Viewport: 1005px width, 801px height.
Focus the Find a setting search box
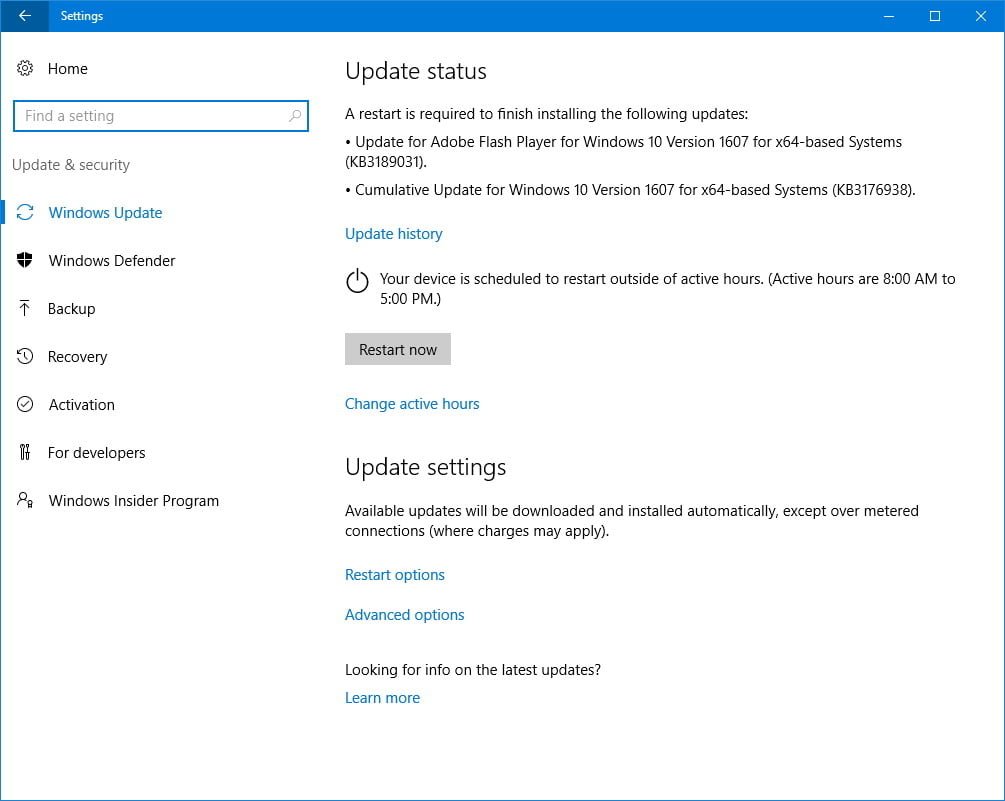(150, 116)
